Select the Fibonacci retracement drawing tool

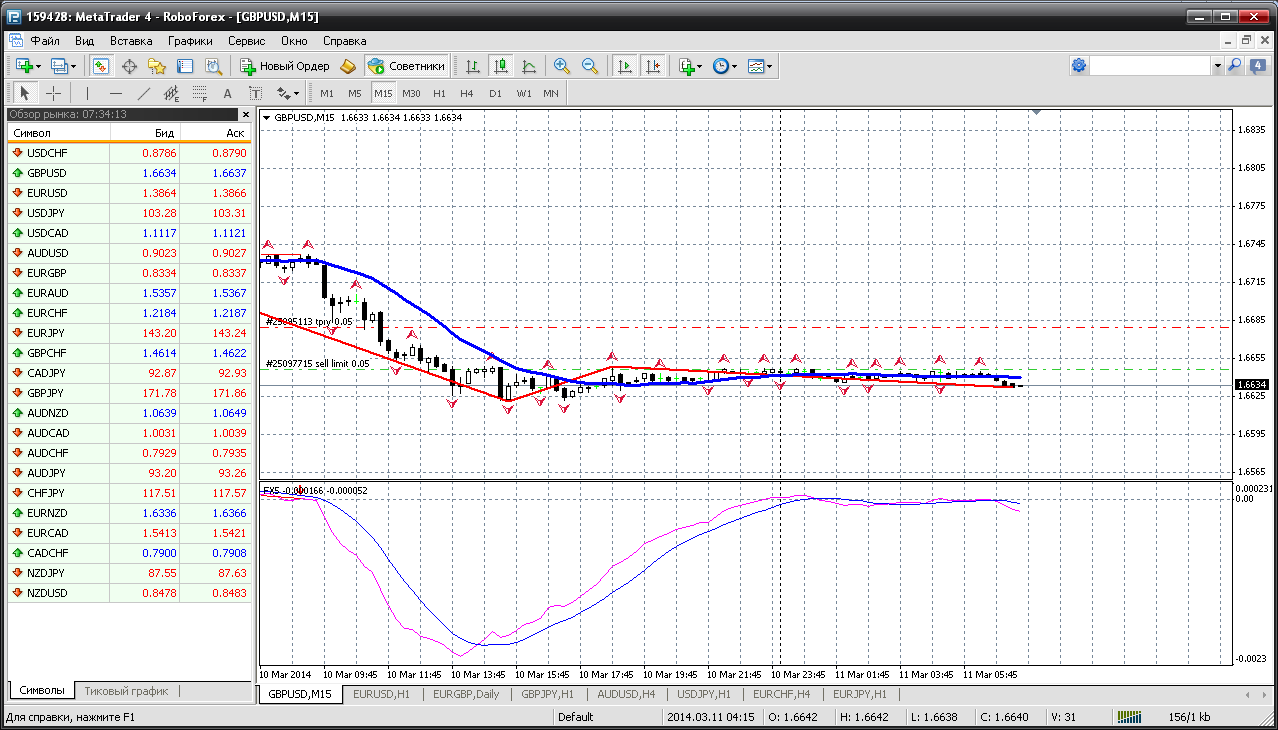(x=200, y=93)
